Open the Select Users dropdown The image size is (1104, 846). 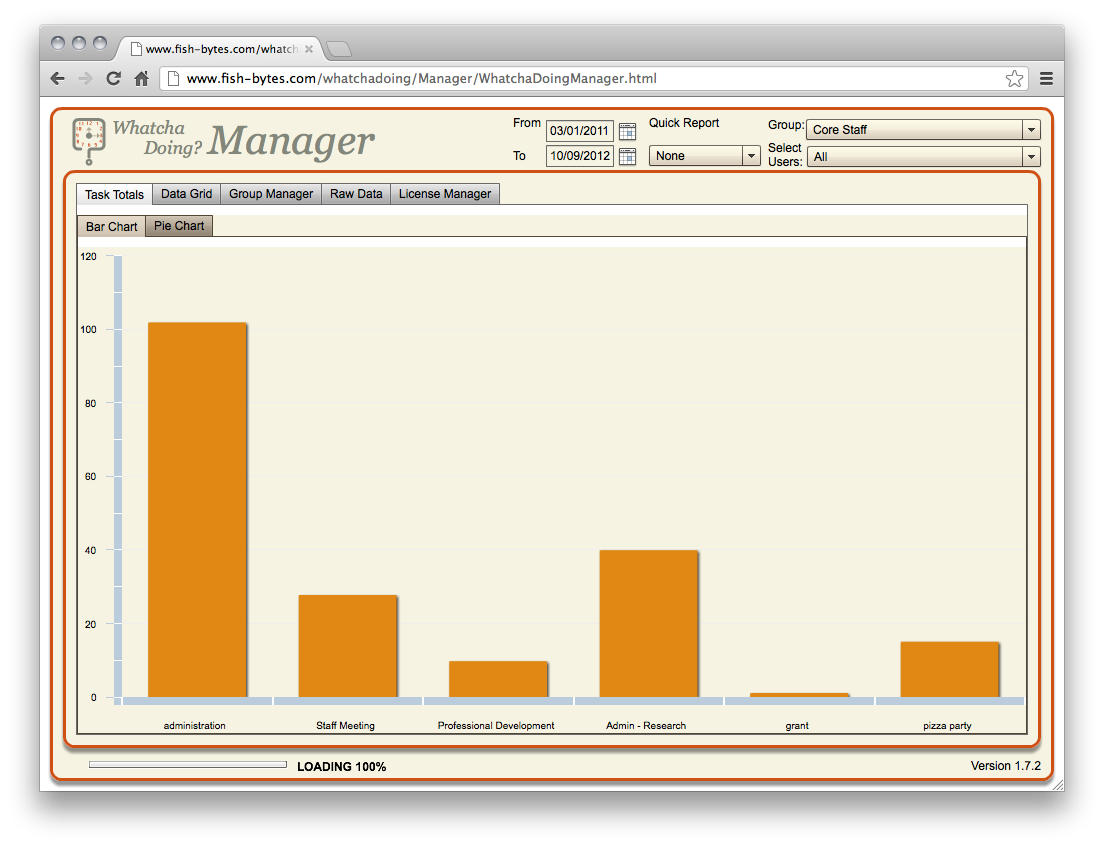pyautogui.click(x=1031, y=157)
